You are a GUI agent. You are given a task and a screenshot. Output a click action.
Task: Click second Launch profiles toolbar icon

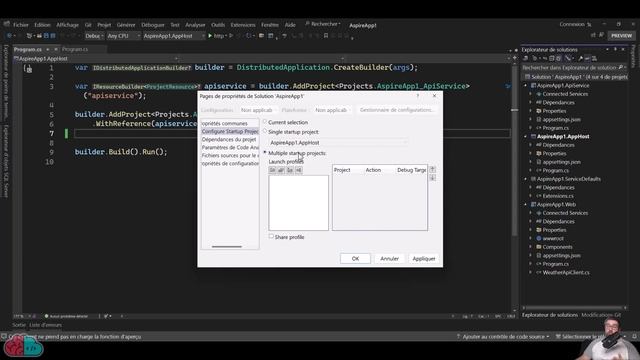[281, 170]
